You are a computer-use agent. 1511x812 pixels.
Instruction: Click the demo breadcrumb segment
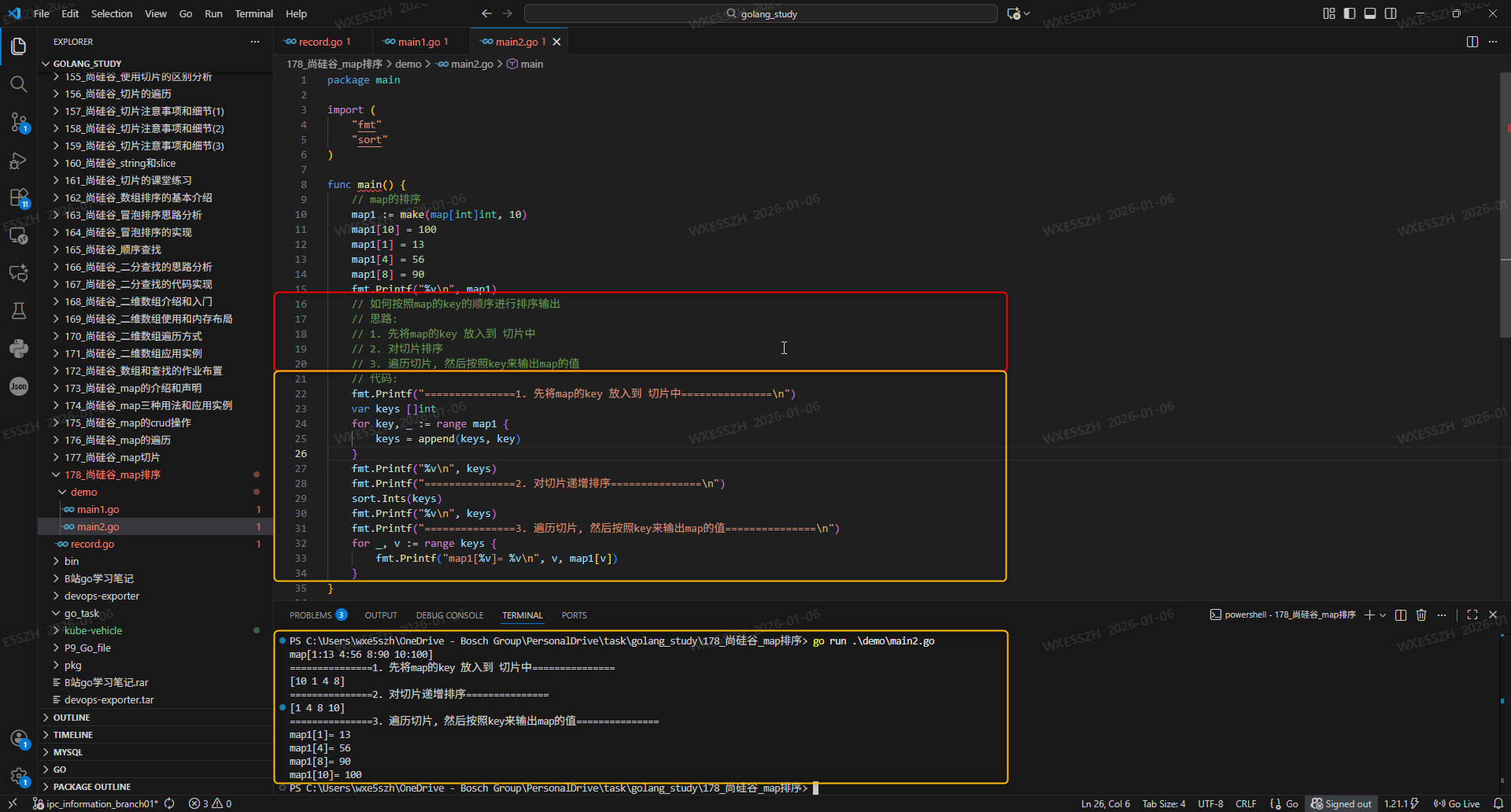[x=408, y=64]
